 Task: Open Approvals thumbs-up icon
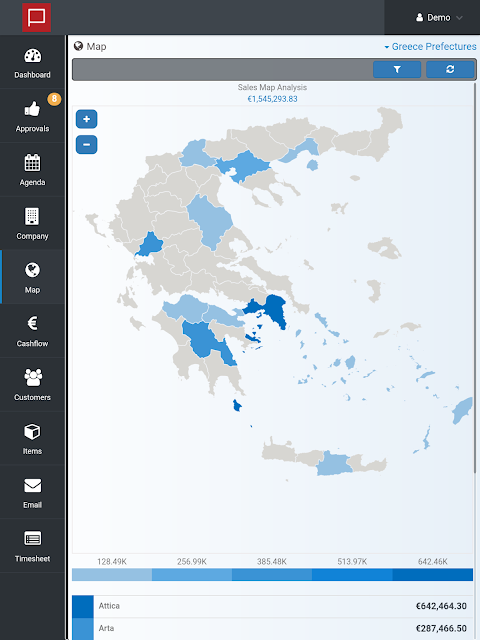point(32,109)
